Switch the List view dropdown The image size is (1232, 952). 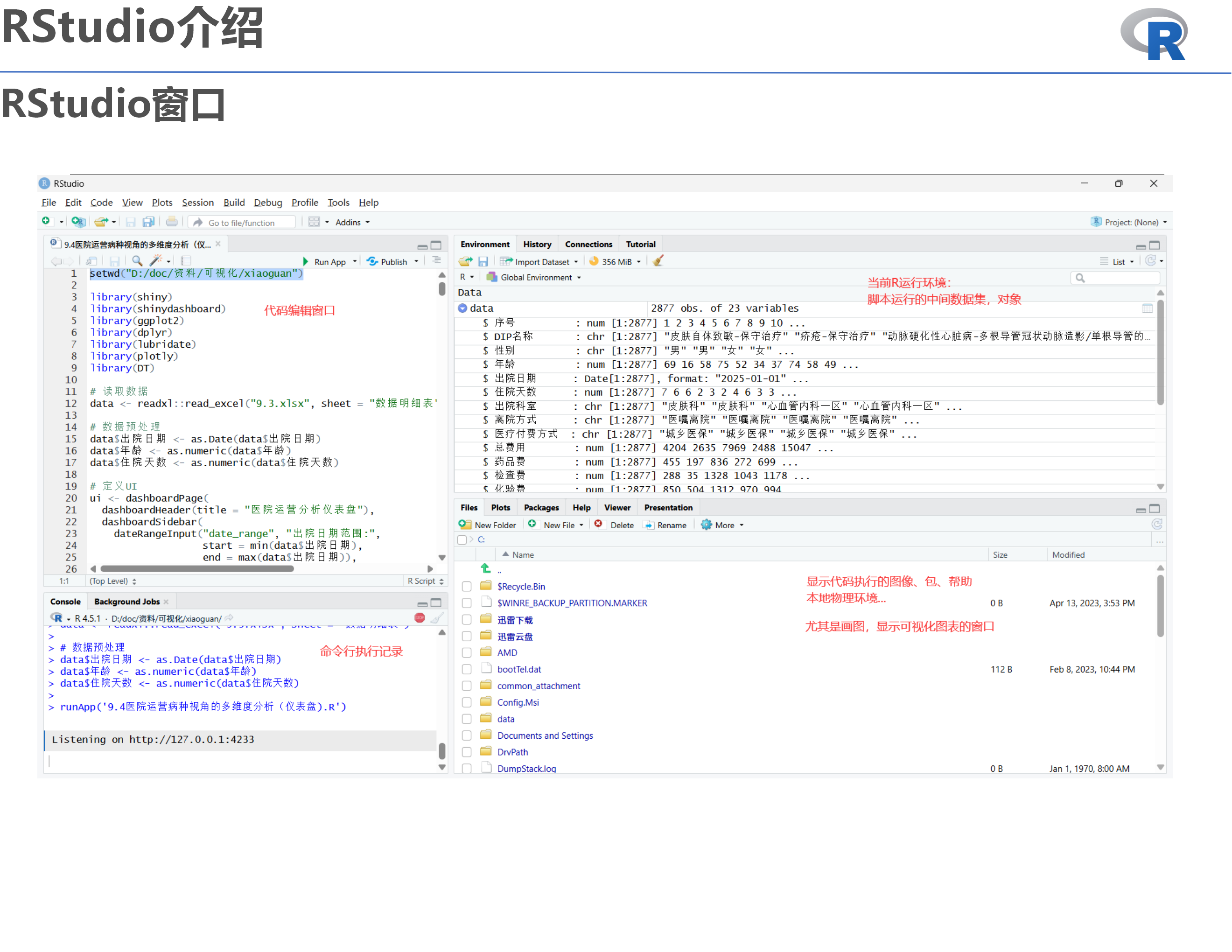(1116, 262)
